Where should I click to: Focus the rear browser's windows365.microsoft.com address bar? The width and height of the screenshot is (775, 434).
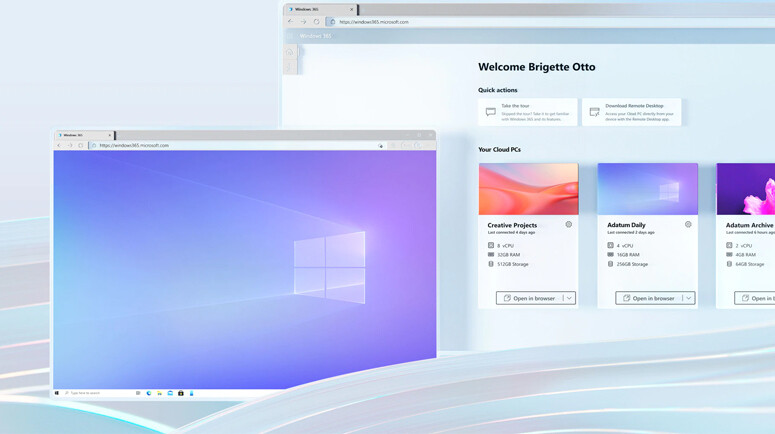click(549, 22)
